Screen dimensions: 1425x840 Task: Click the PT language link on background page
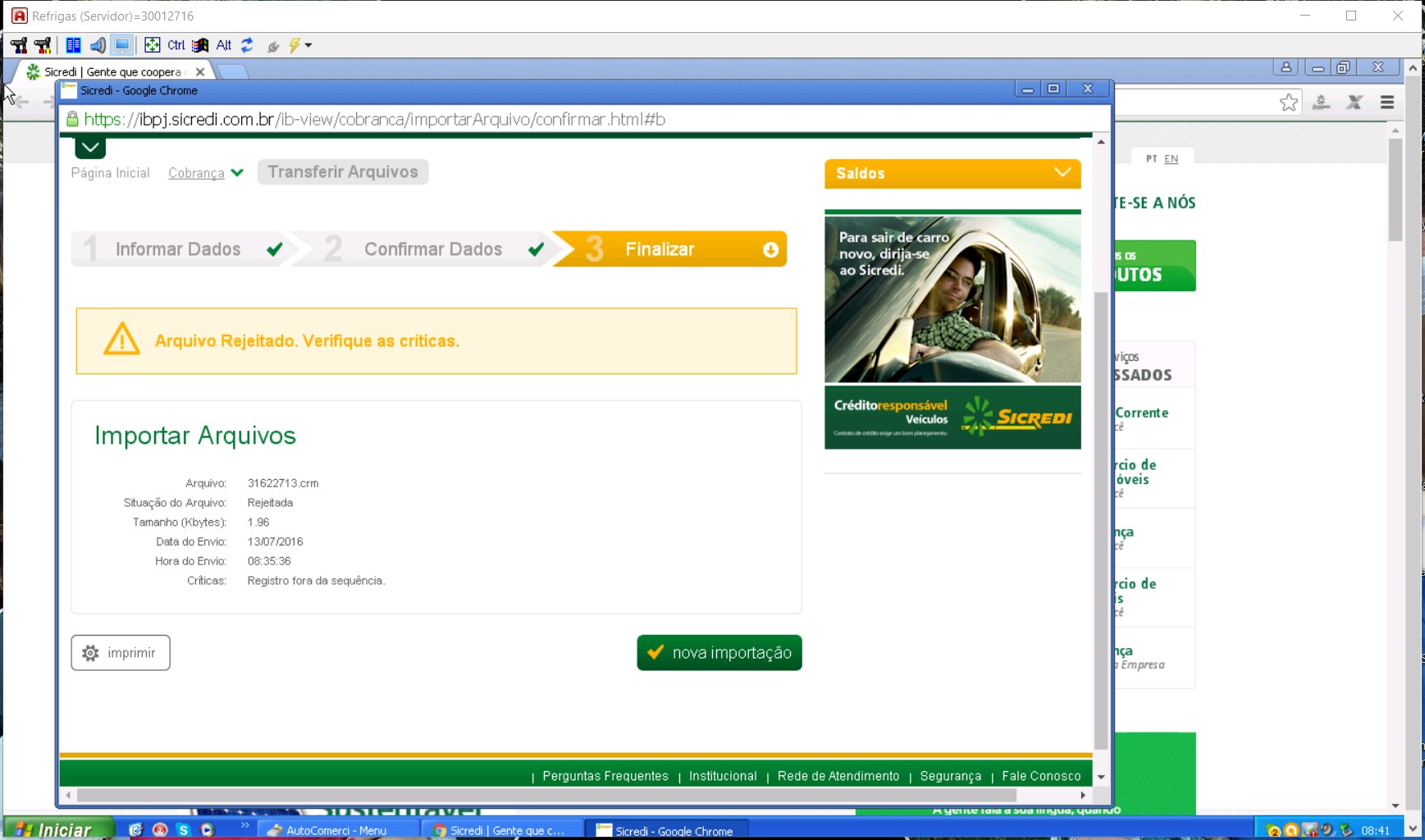point(1152,159)
